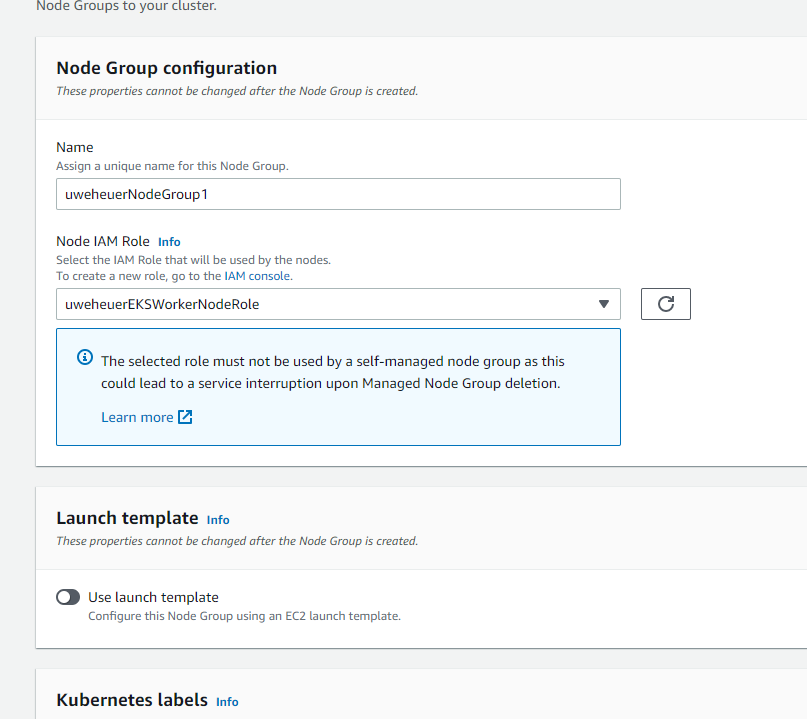The width and height of the screenshot is (807, 719).
Task: Open Info link next to Node IAM Role
Action: coord(169,242)
